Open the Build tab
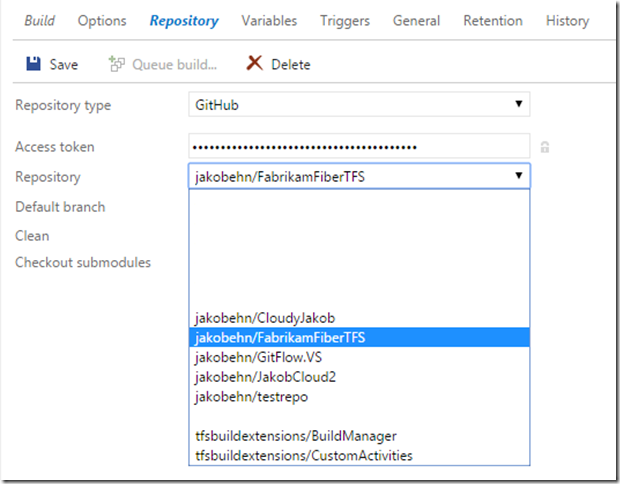The image size is (620, 484). point(40,21)
